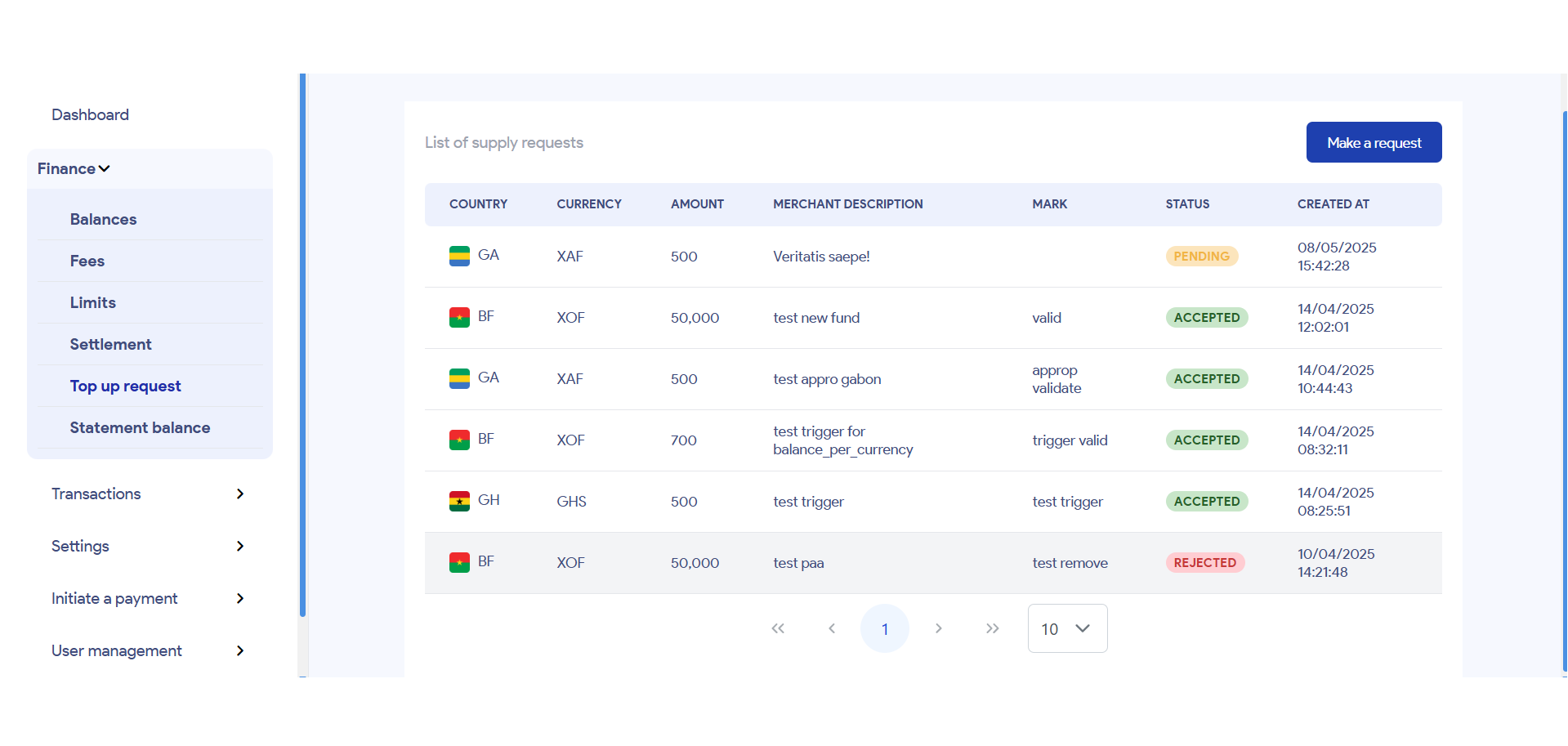Open the rows-per-page dropdown showing 10

[x=1067, y=628]
